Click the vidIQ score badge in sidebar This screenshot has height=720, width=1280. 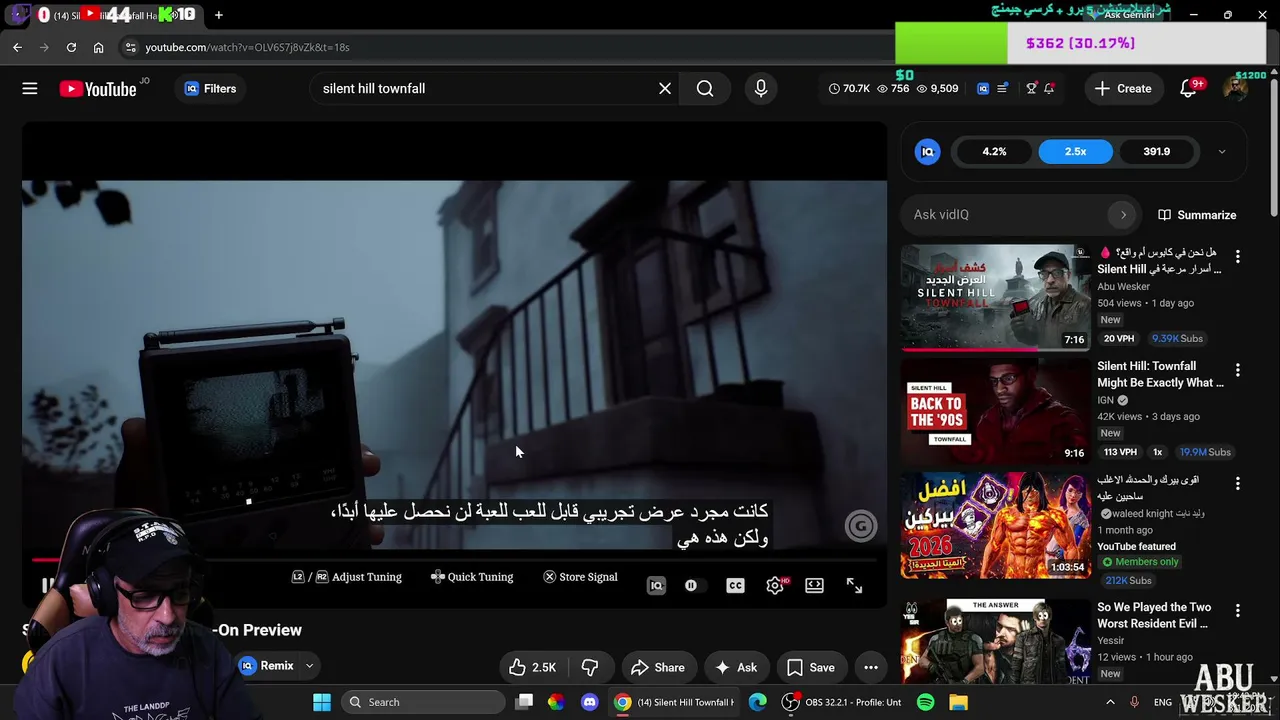pos(927,152)
